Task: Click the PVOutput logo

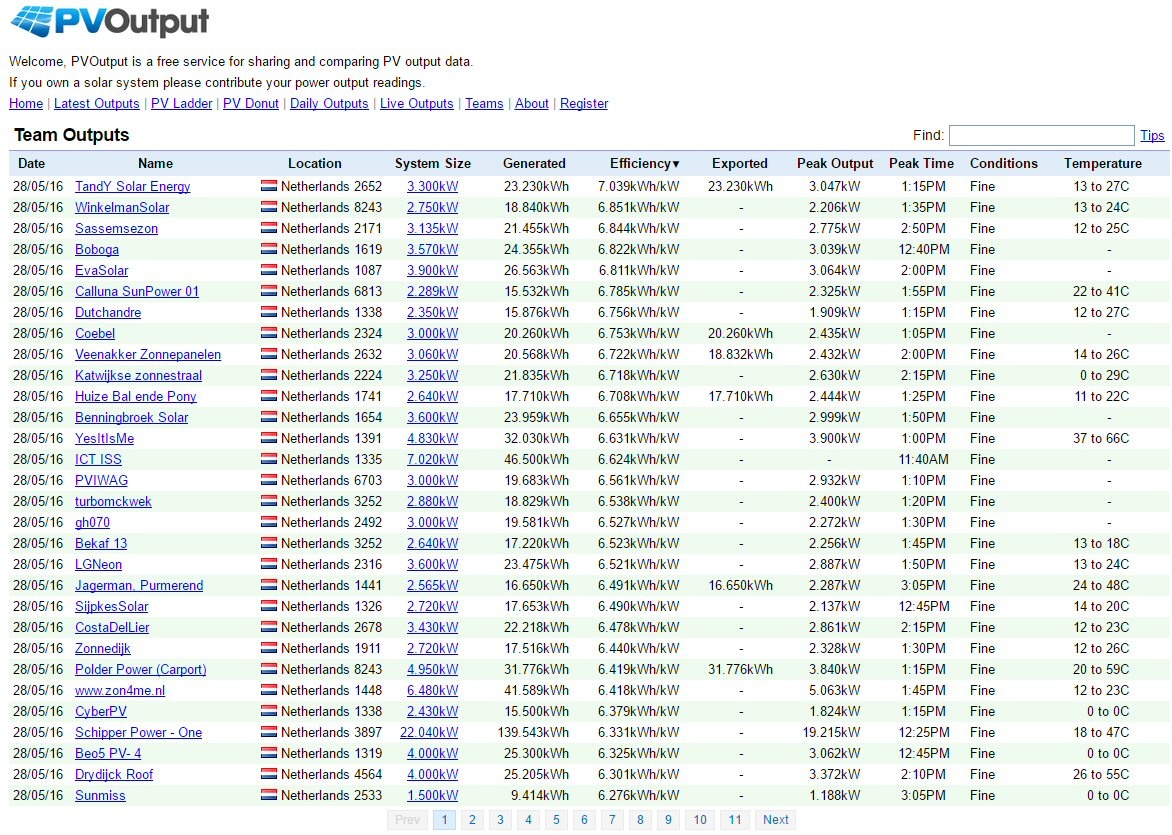Action: pyautogui.click(x=110, y=22)
